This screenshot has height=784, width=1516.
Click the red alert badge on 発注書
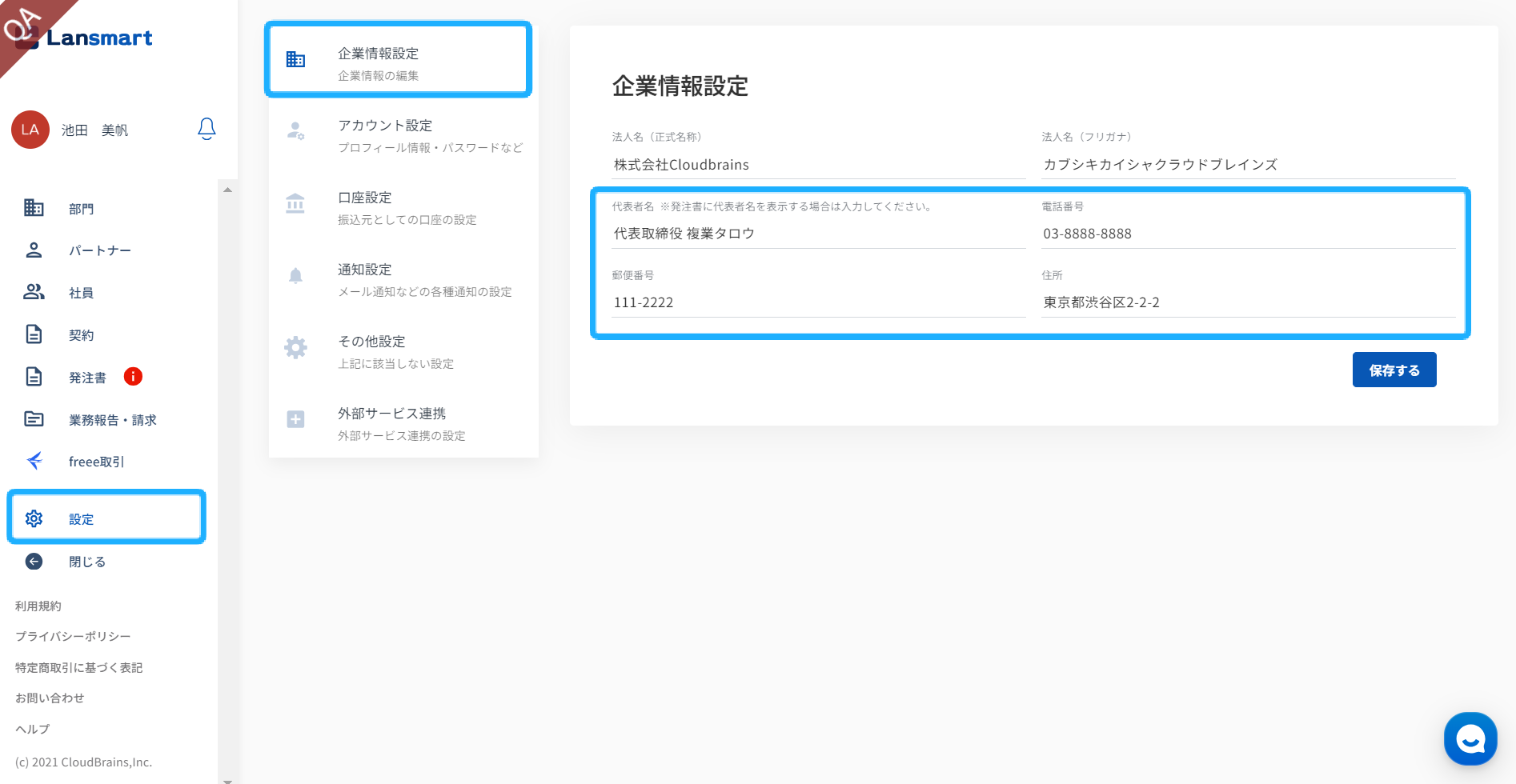point(133,377)
